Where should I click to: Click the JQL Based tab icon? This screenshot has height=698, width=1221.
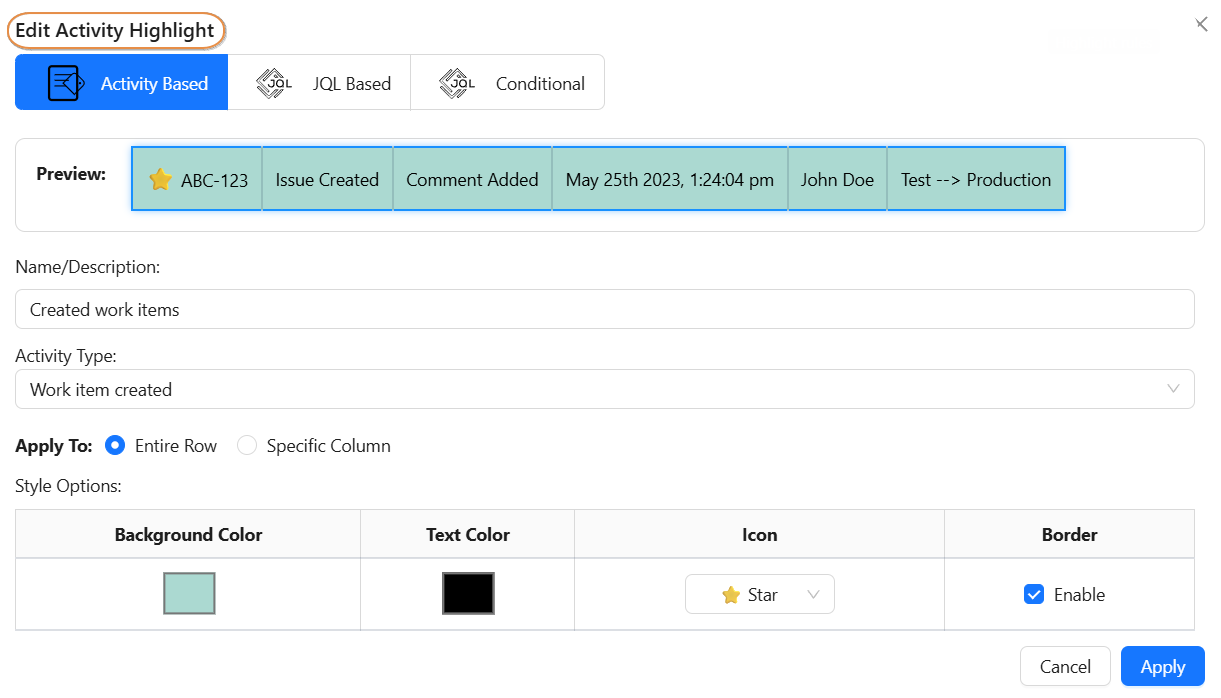point(274,83)
